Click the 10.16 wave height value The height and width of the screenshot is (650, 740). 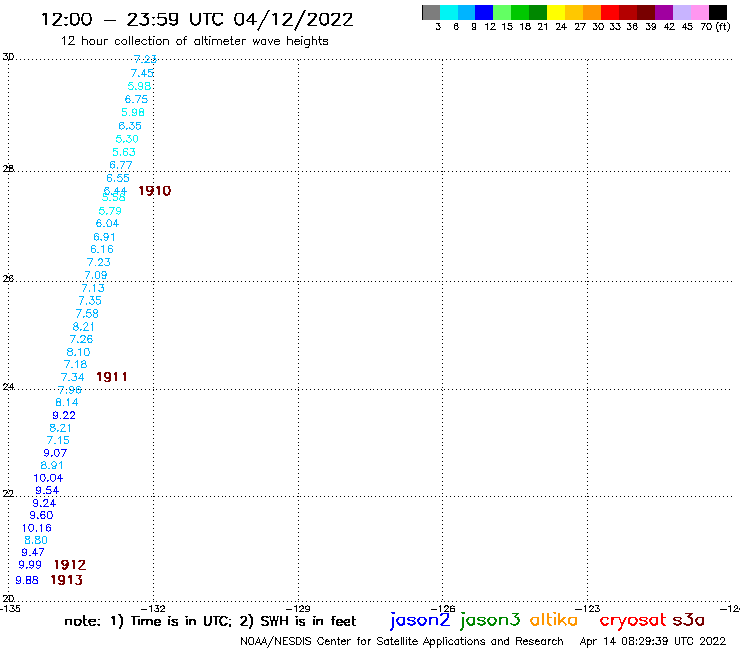coord(37,528)
